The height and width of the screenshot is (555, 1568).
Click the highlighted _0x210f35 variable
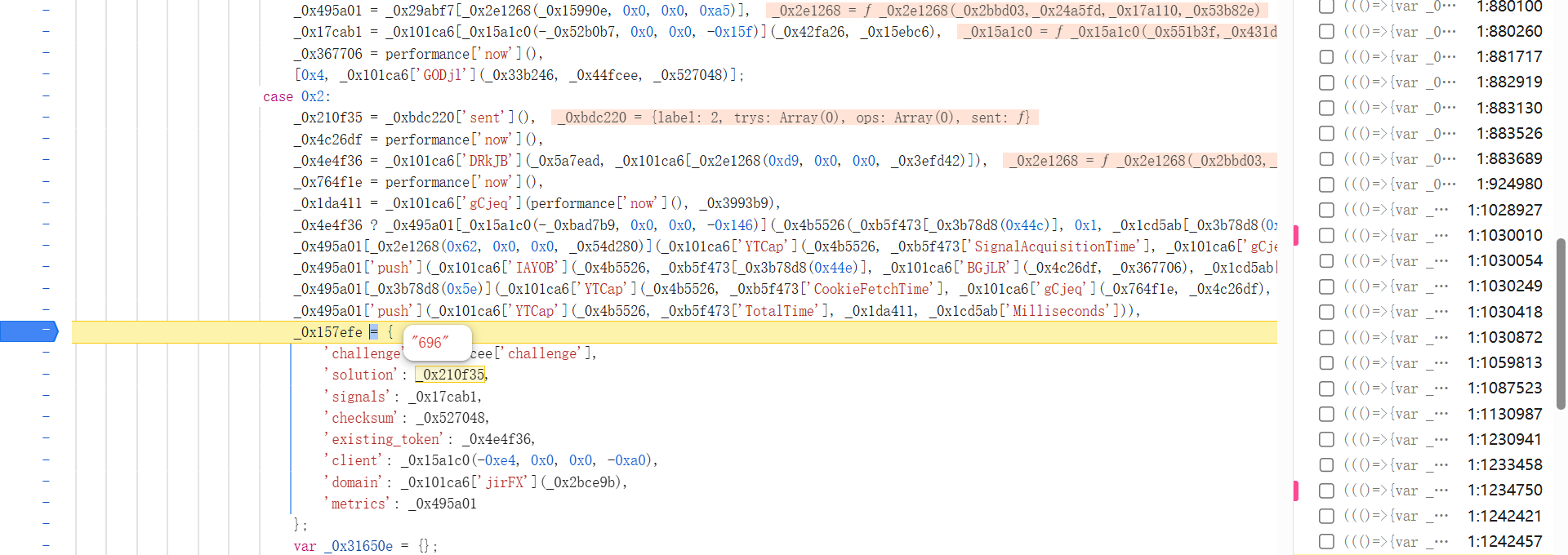tap(452, 375)
